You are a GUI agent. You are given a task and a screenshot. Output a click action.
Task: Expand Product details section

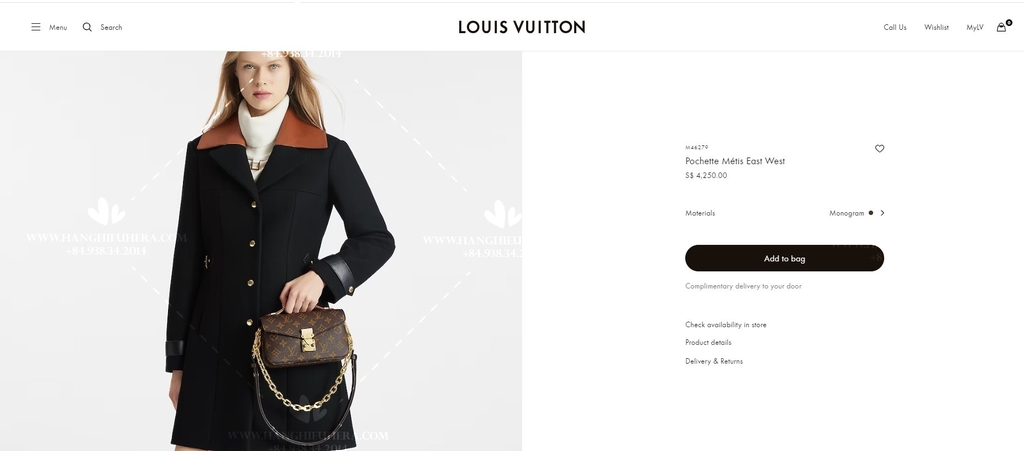tap(708, 342)
